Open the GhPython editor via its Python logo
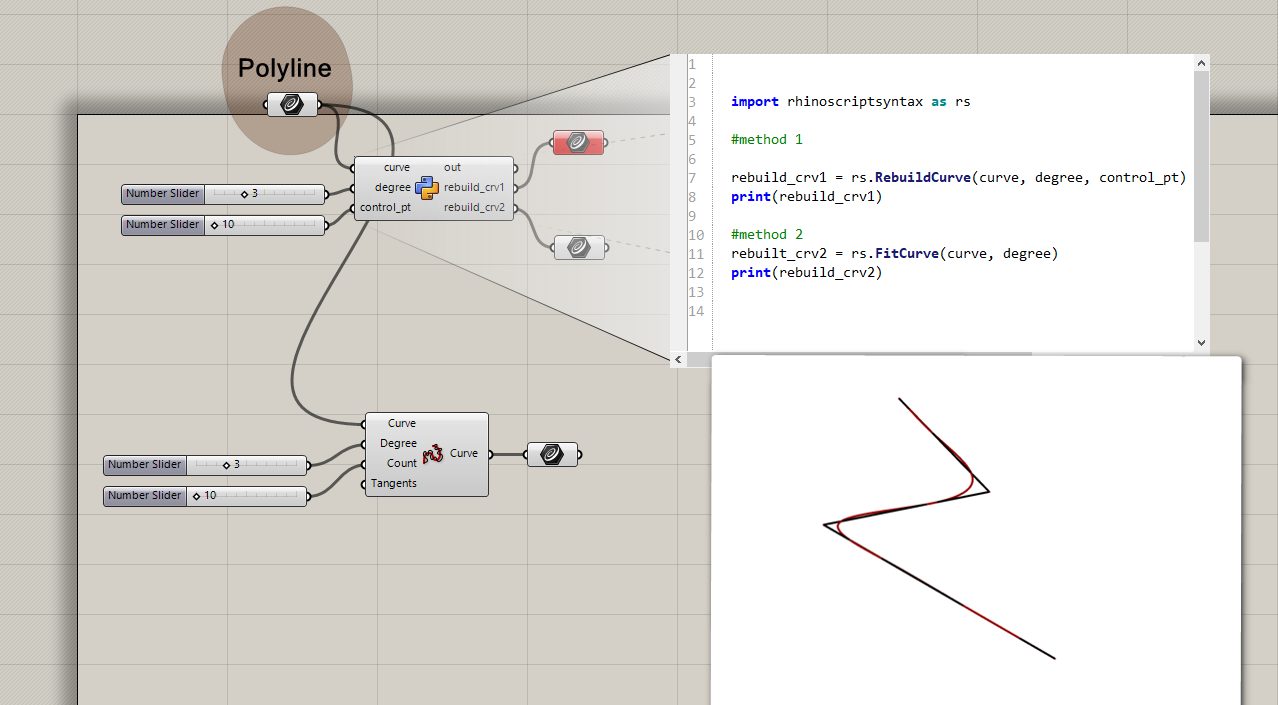1278x705 pixels. pos(426,187)
